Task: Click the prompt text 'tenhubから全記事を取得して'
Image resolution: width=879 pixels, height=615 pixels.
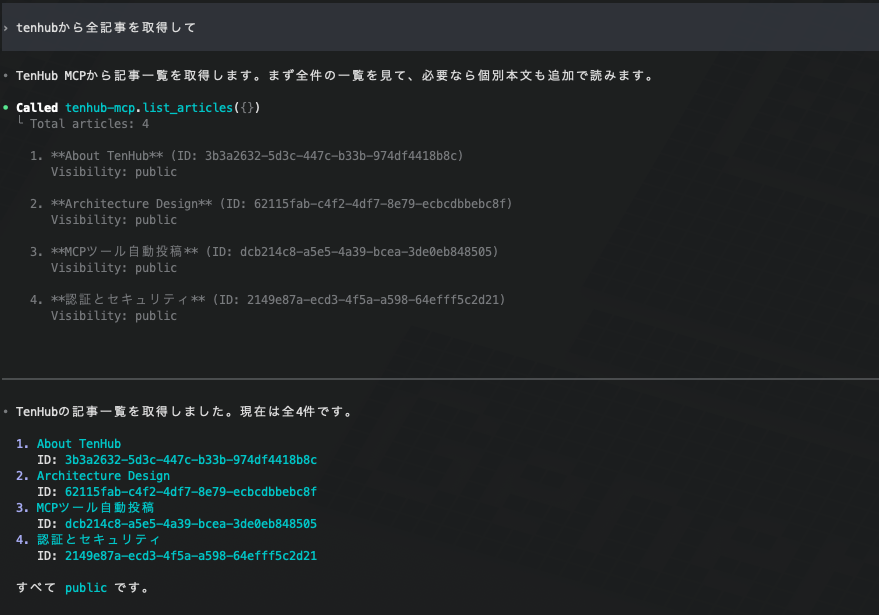Action: pyautogui.click(x=106, y=27)
